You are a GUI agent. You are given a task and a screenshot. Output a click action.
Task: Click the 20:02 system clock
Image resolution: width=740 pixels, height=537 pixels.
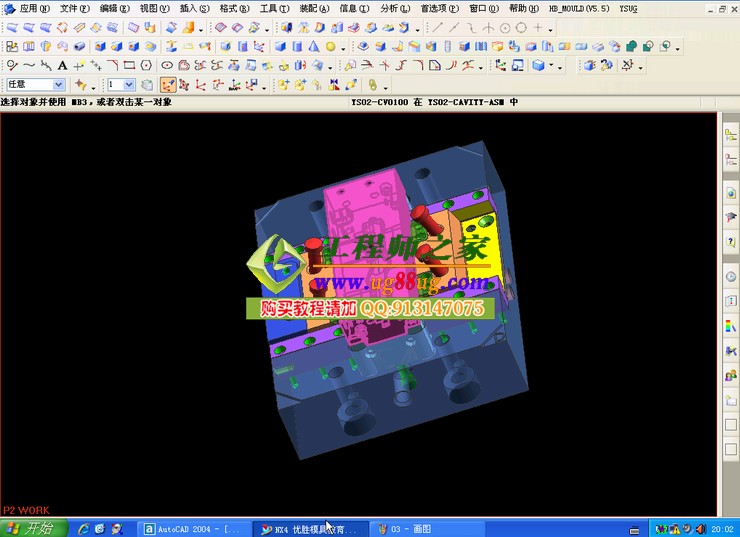pyautogui.click(x=722, y=529)
